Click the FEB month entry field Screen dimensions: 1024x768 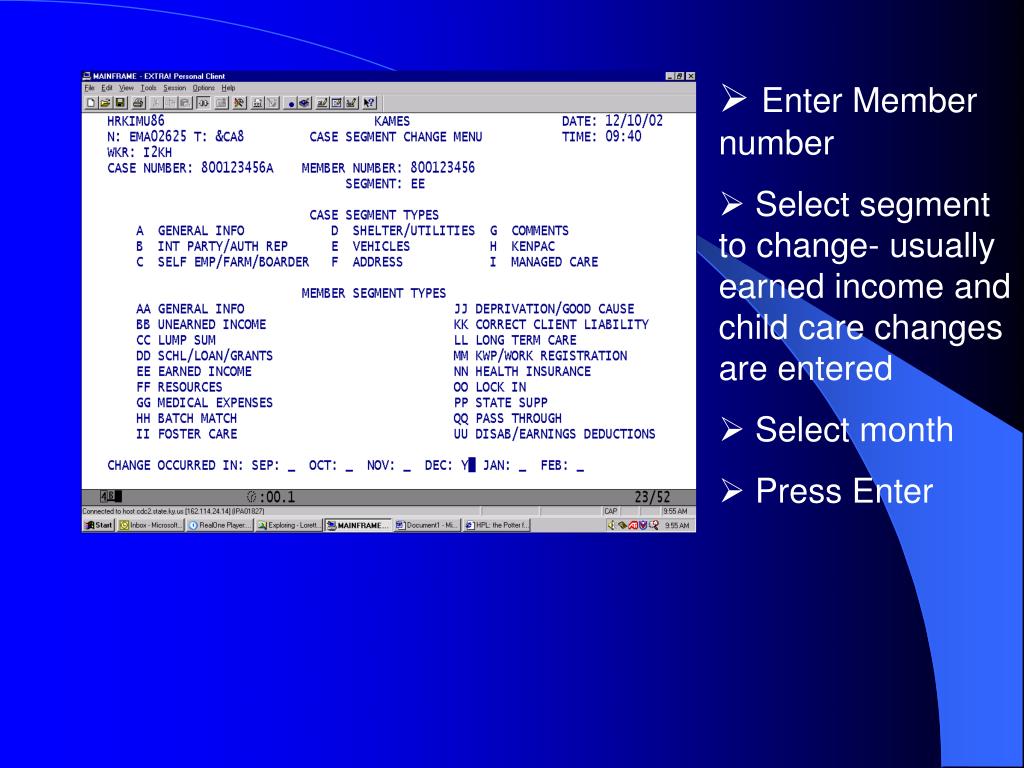pyautogui.click(x=580, y=466)
